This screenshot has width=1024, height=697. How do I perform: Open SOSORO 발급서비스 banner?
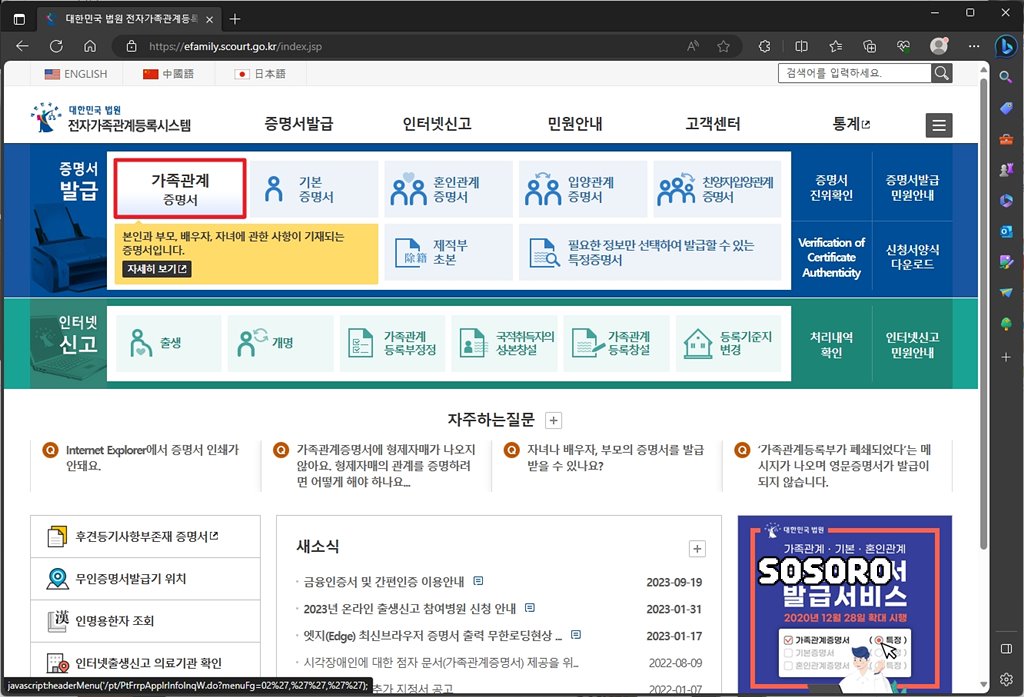click(844, 604)
